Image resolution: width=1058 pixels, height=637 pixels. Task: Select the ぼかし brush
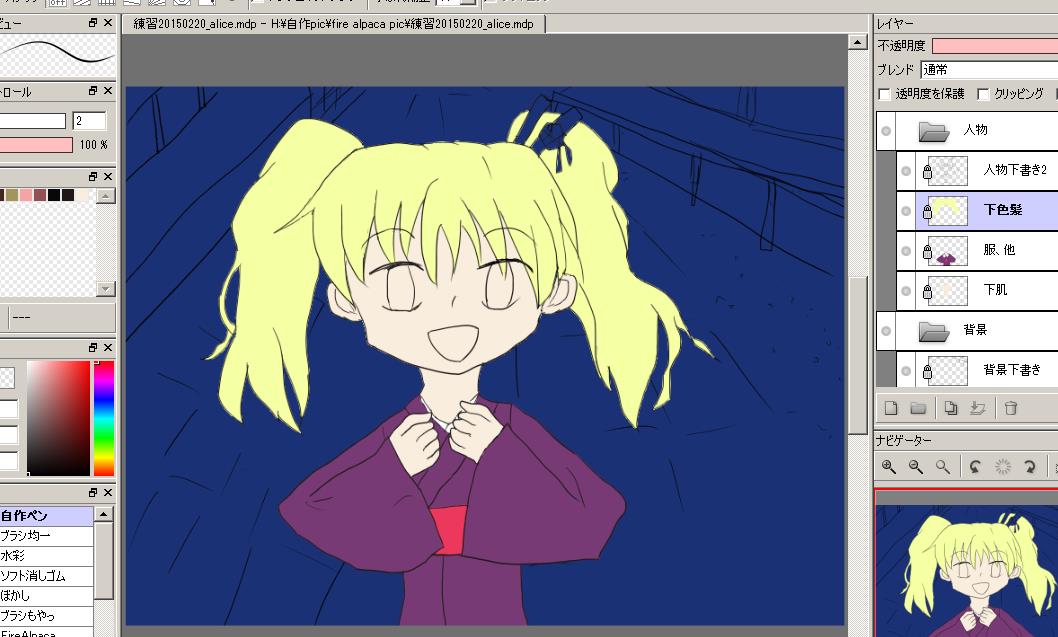(x=47, y=596)
